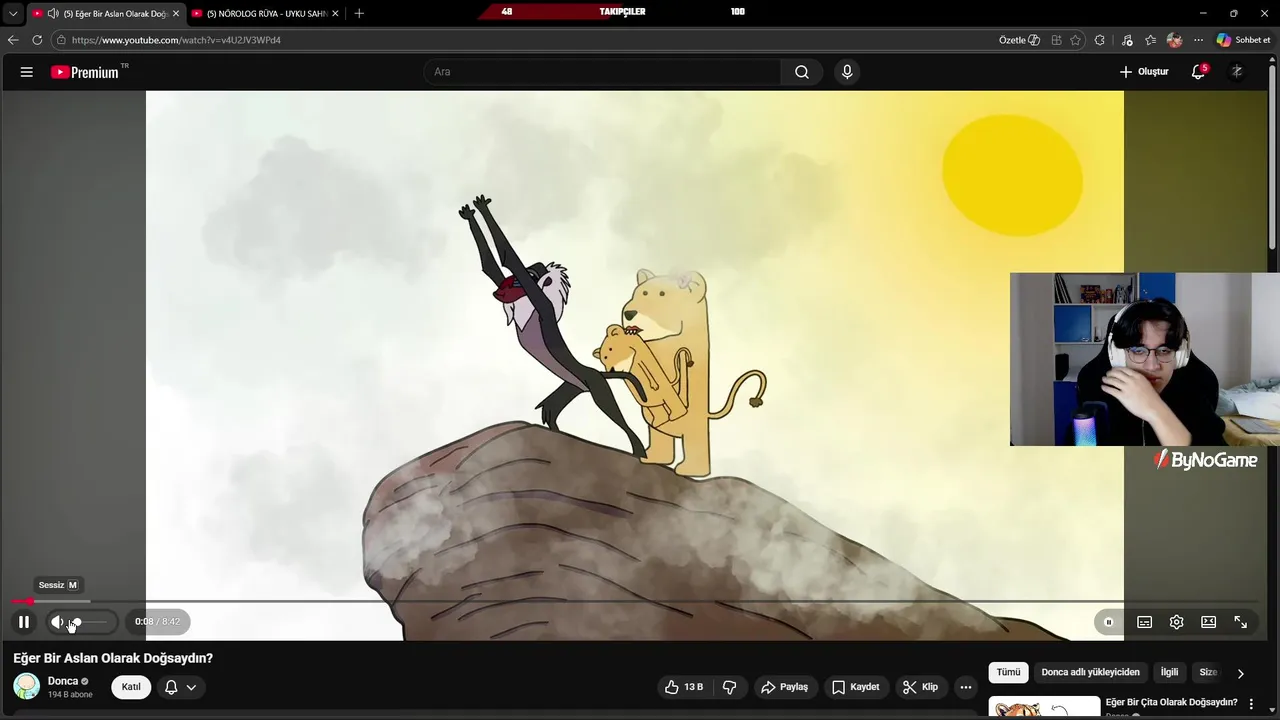1280x720 pixels.
Task: Mute the video using the speaker icon
Action: pos(57,622)
